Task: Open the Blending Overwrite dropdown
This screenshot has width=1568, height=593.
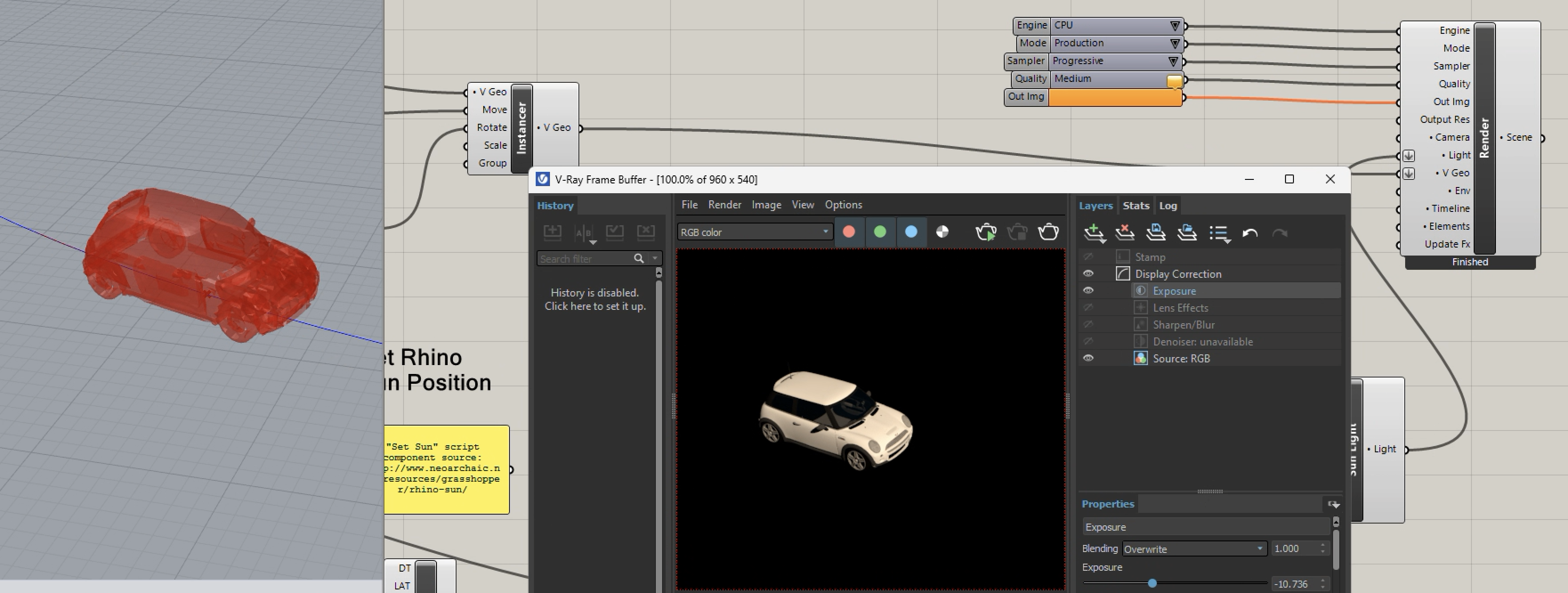Action: 1194,549
